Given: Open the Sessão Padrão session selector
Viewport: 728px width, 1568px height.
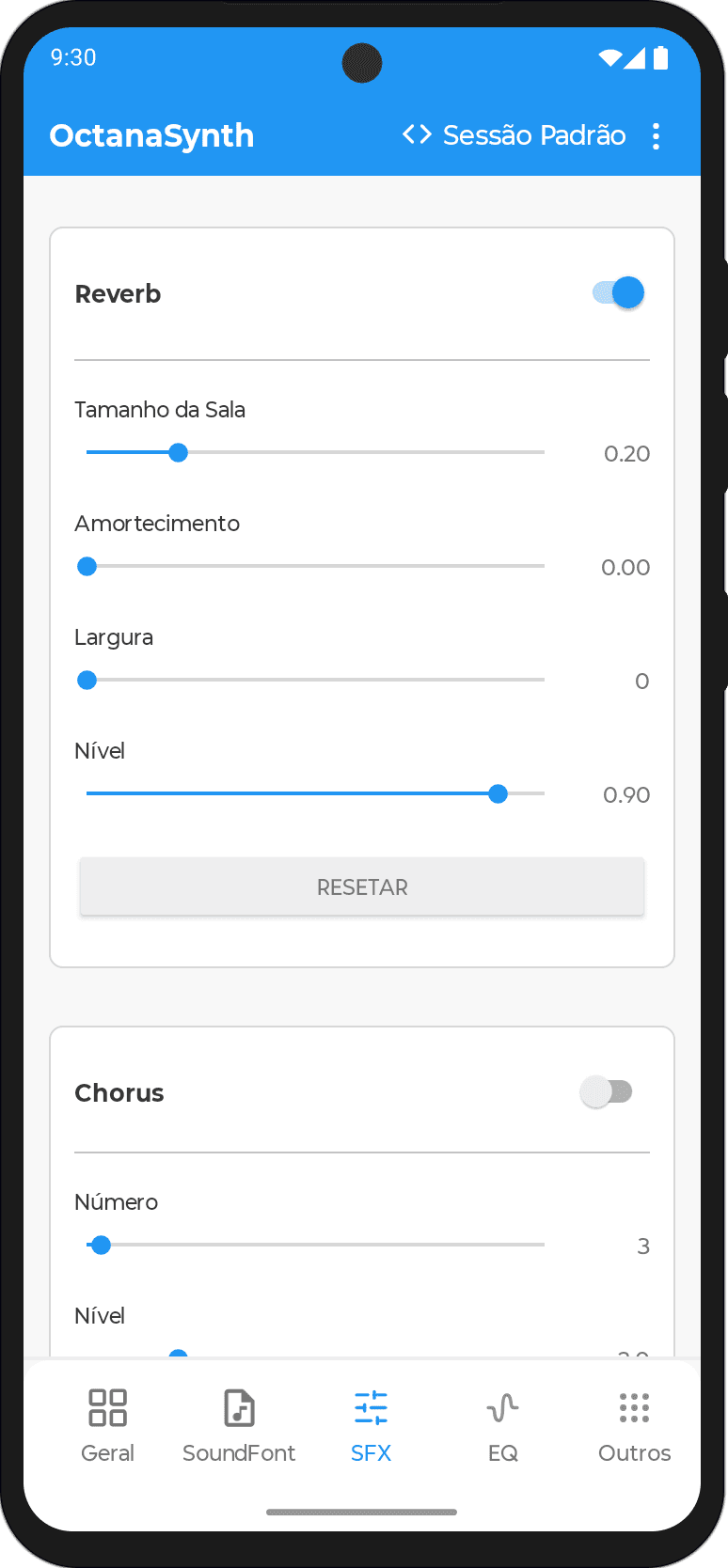Looking at the screenshot, I should coord(533,135).
